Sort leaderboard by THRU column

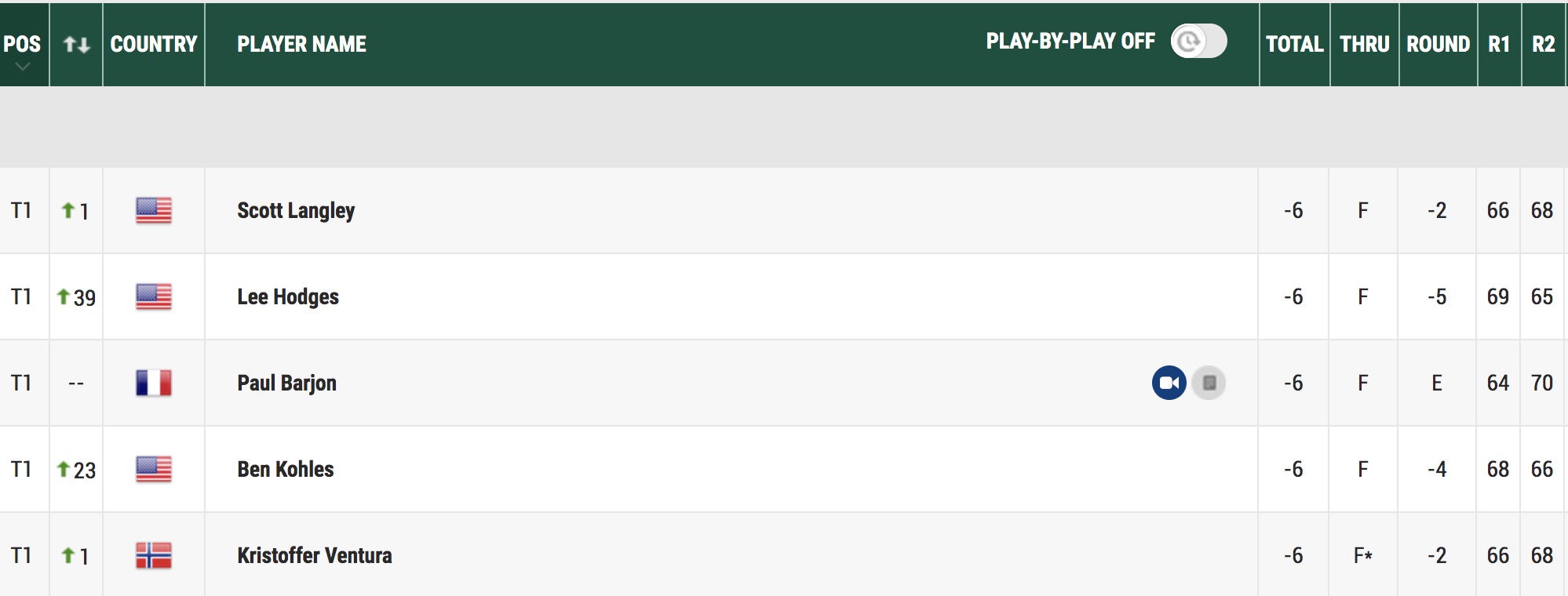1365,44
